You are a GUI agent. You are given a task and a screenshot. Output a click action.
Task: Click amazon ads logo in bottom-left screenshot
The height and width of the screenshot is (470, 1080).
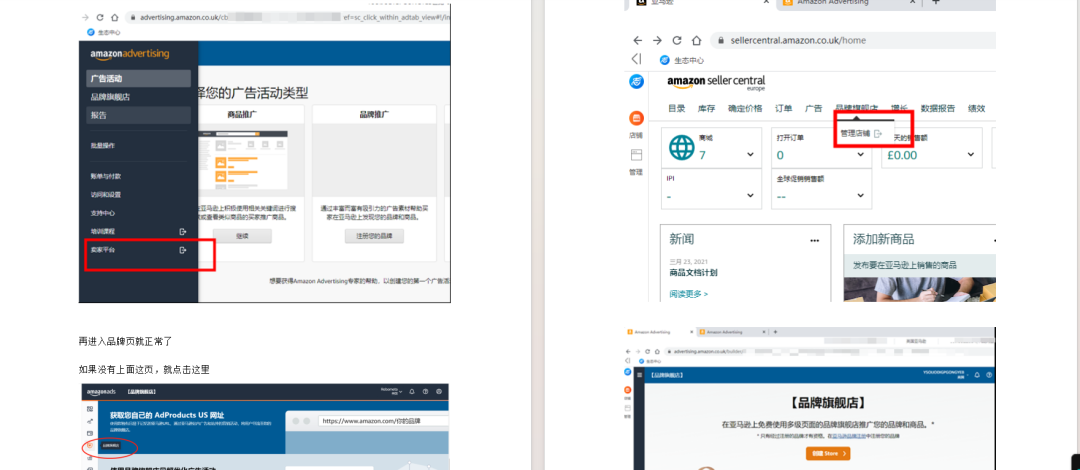click(x=101, y=392)
